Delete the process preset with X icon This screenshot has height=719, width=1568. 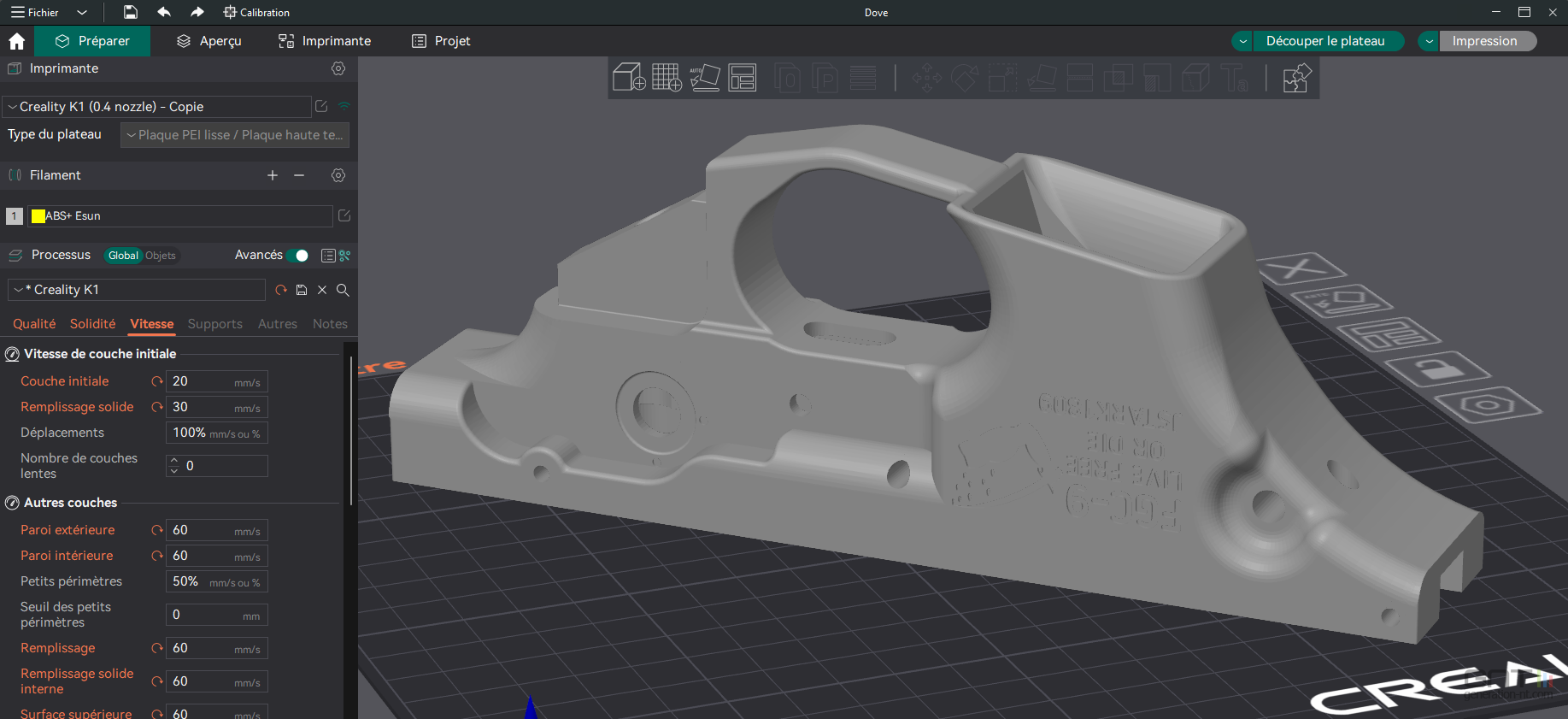(322, 290)
